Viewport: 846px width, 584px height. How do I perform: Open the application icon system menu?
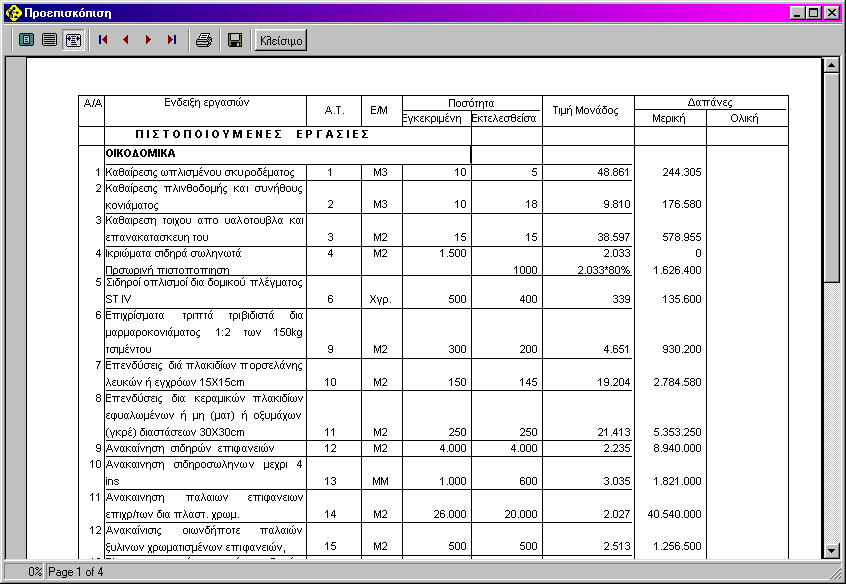[x=13, y=13]
